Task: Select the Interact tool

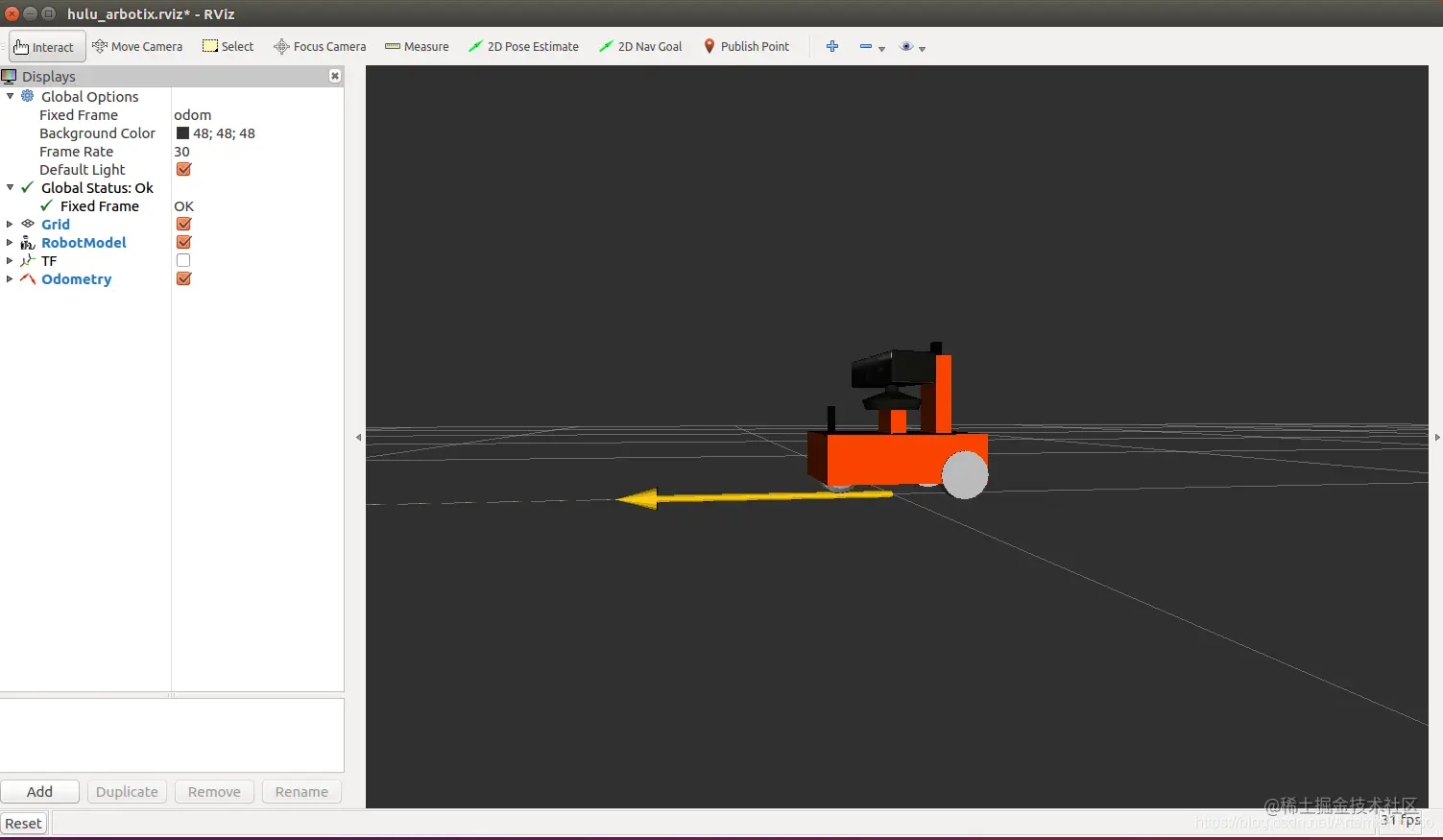Action: pyautogui.click(x=47, y=47)
